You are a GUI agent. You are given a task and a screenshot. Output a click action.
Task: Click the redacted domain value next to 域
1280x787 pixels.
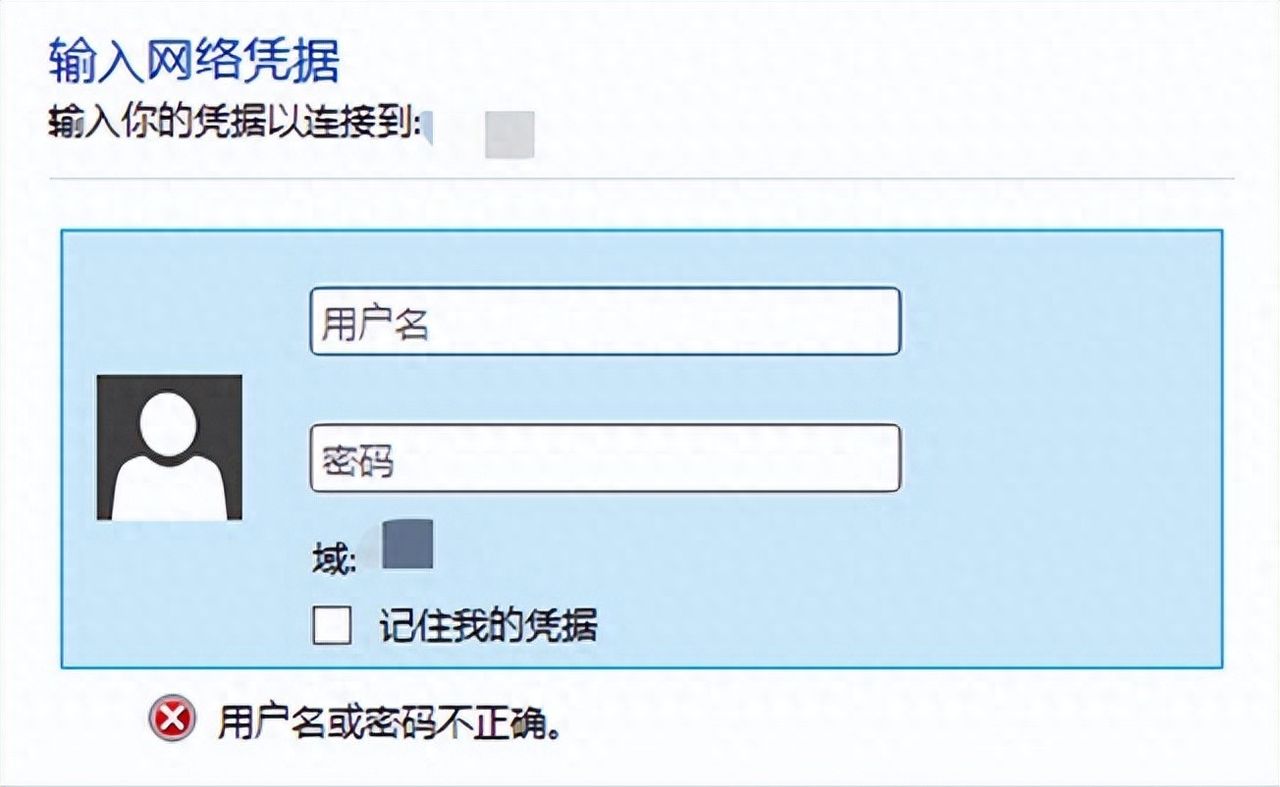tap(405, 548)
